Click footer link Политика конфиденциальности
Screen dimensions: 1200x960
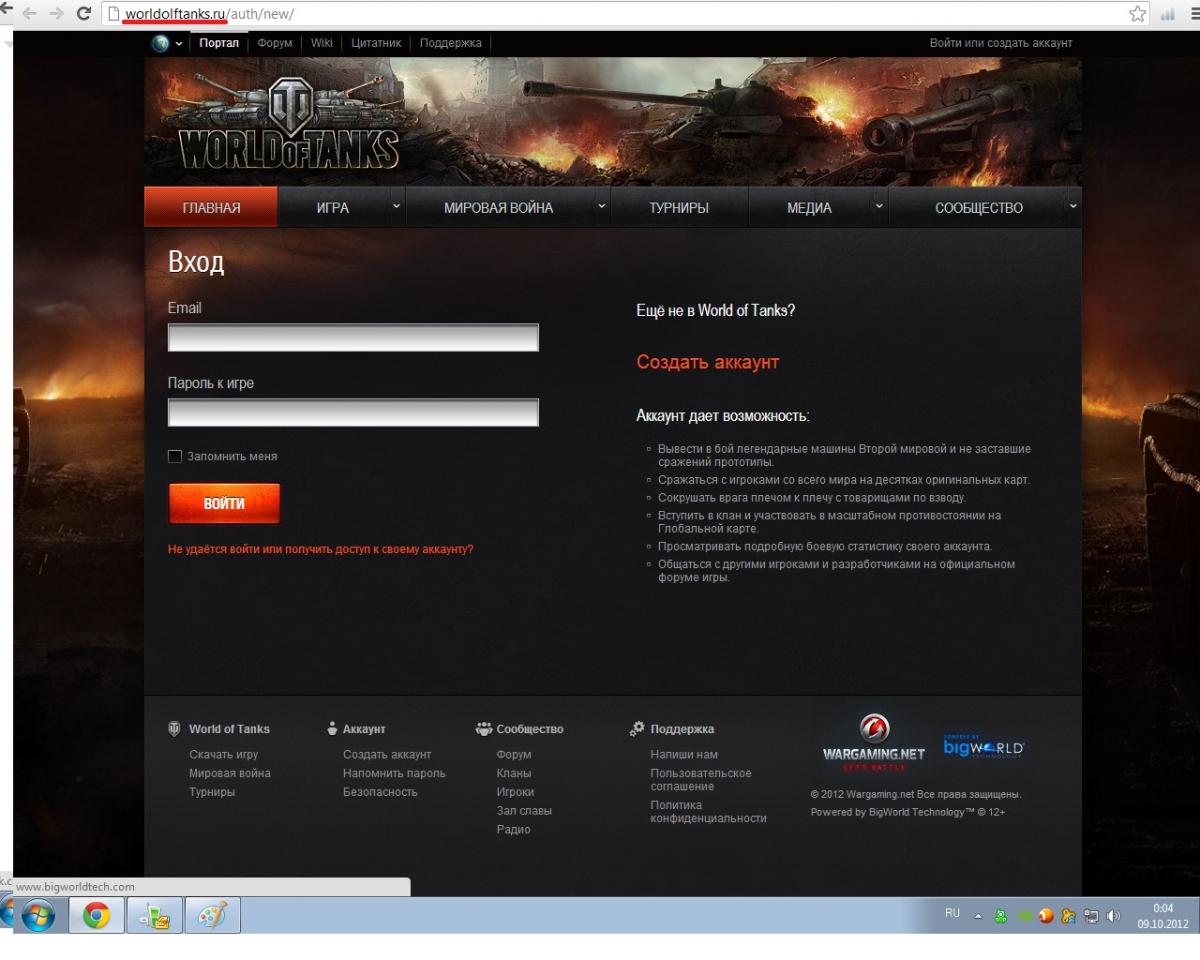(x=708, y=811)
